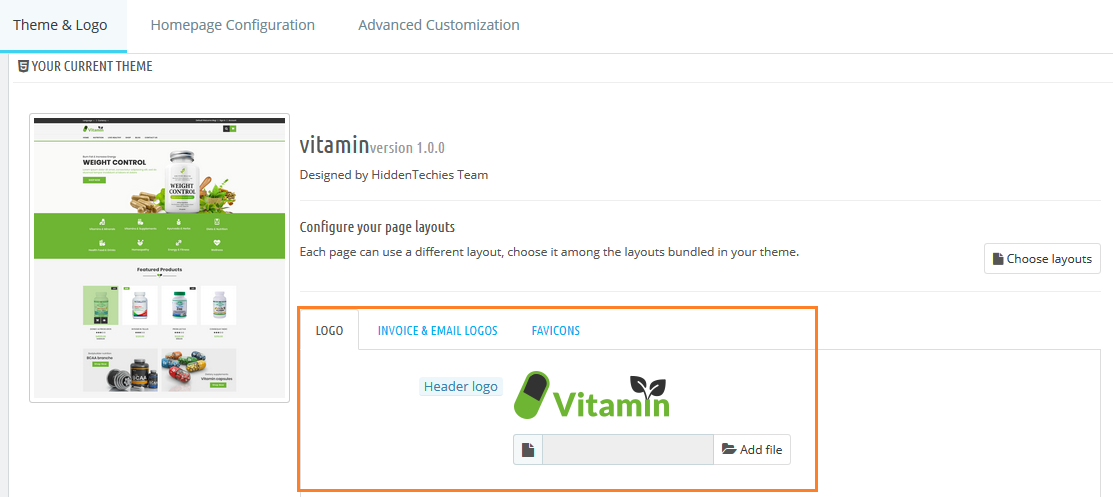Click the empty logo file input field
Screen dimensions: 1113x497
pos(627,450)
